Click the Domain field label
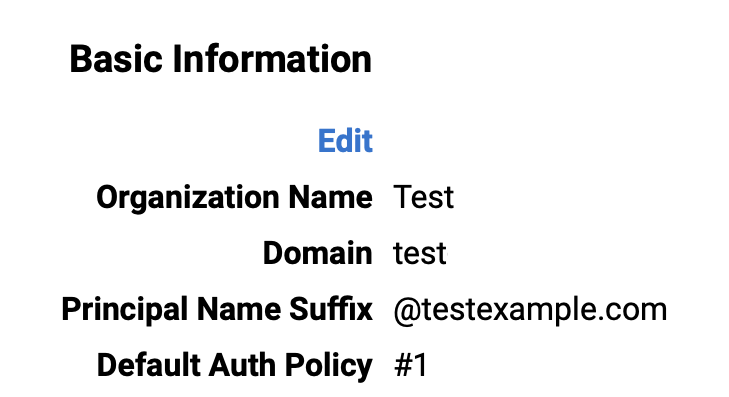The height and width of the screenshot is (397, 729). click(x=318, y=253)
